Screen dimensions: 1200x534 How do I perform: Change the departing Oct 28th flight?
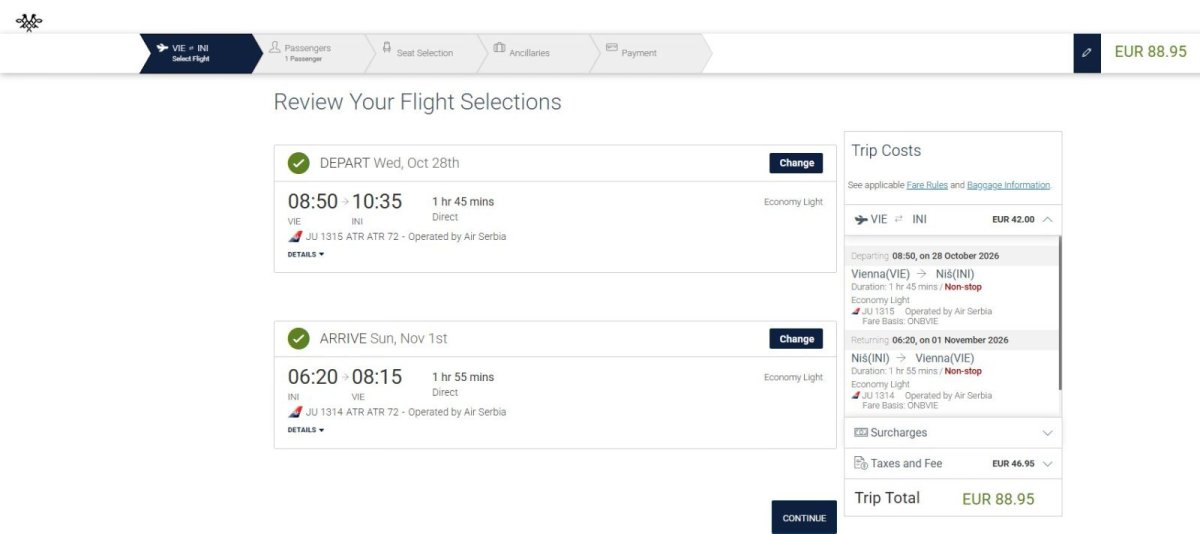[796, 163]
